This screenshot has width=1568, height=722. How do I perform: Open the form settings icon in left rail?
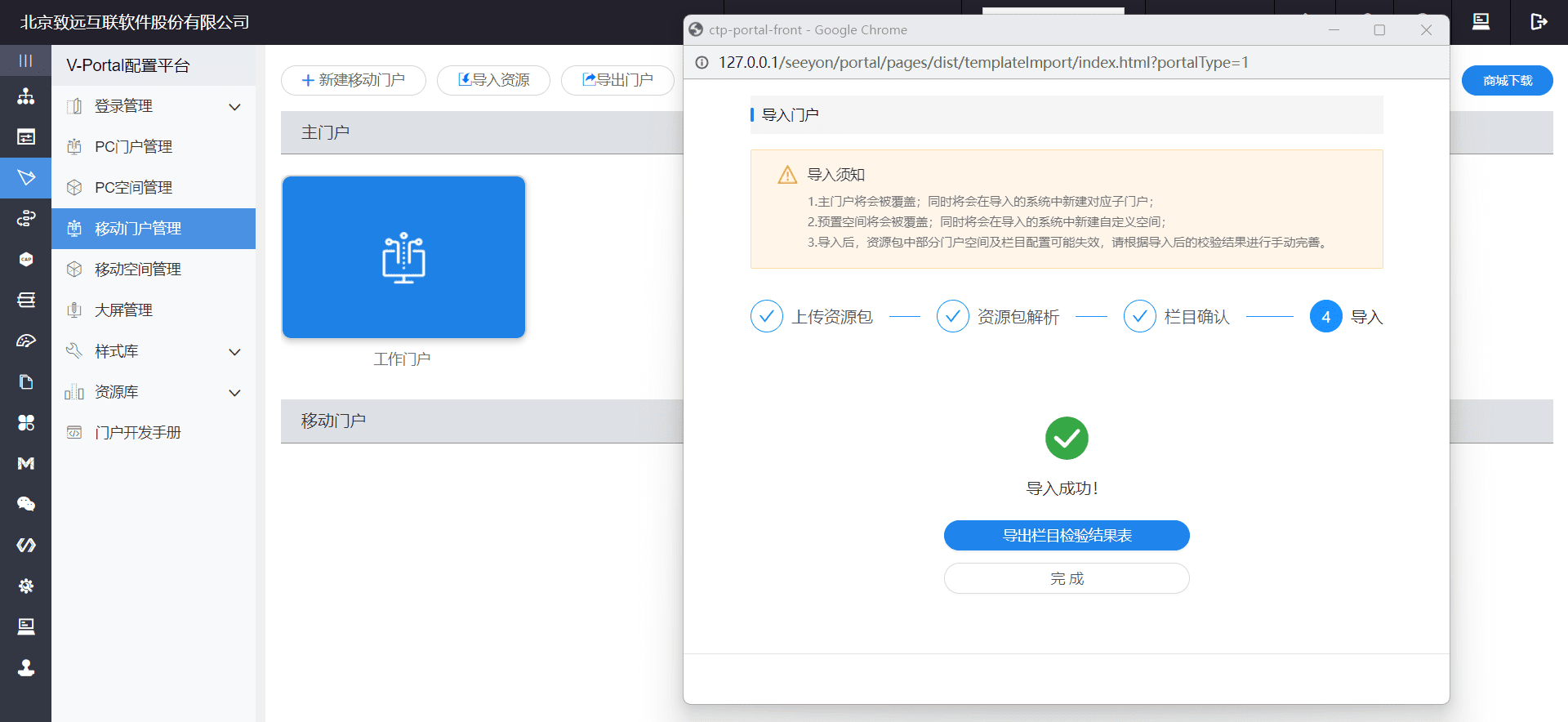coord(26,136)
